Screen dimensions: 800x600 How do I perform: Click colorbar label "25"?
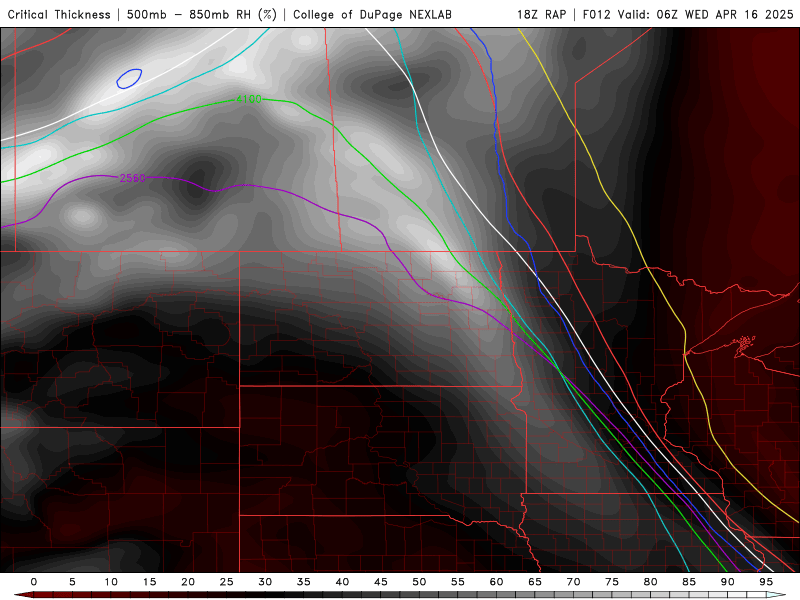point(227,582)
